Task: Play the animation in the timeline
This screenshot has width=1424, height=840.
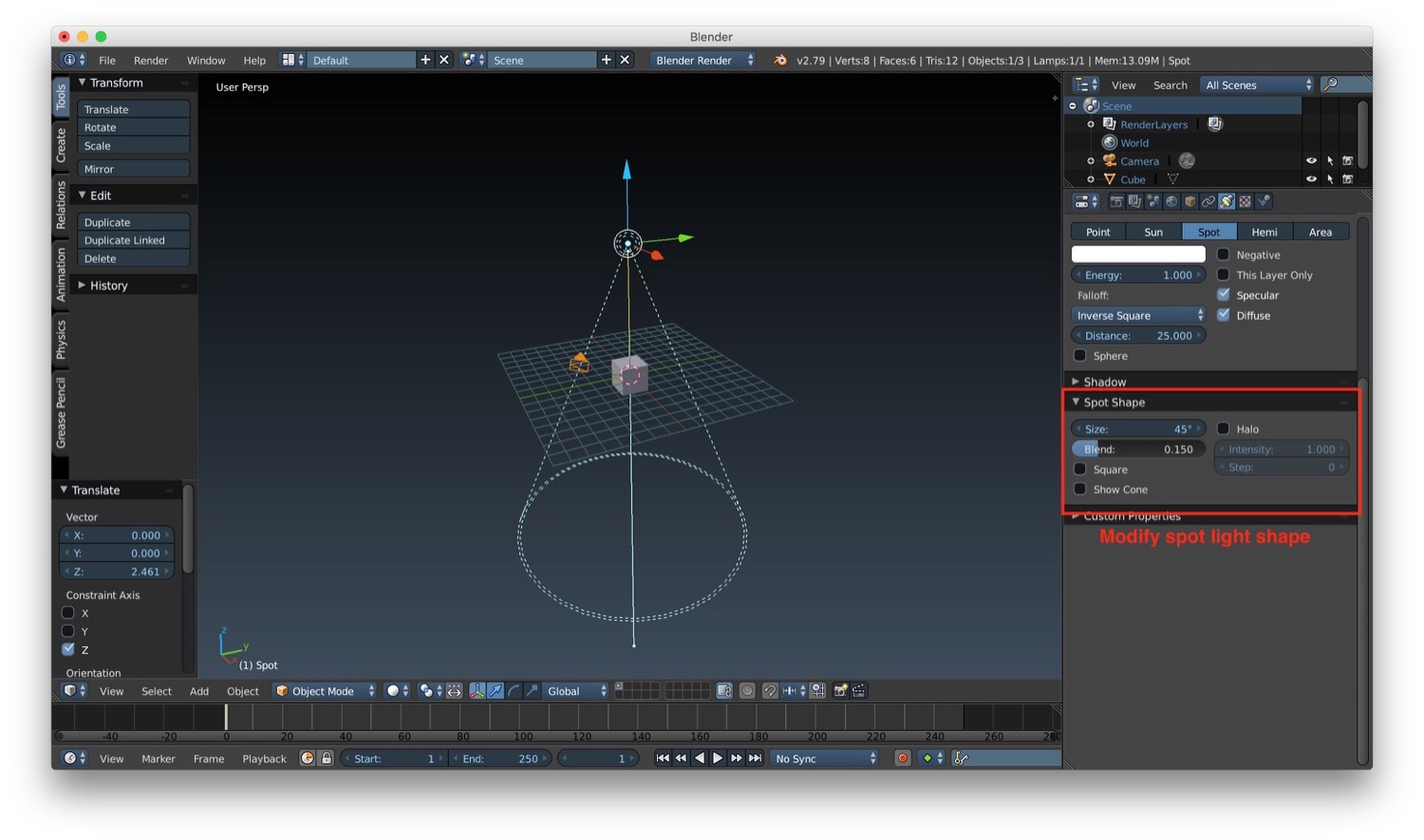Action: click(718, 758)
